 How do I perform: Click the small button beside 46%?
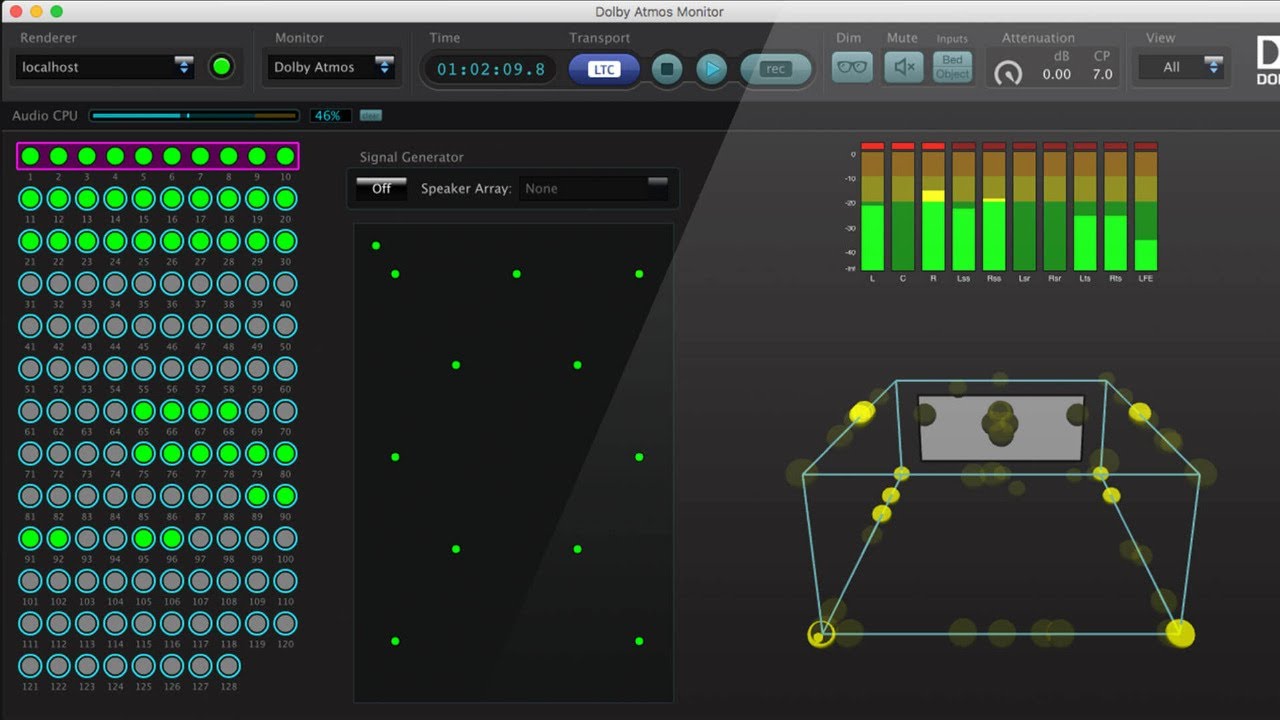tap(370, 116)
